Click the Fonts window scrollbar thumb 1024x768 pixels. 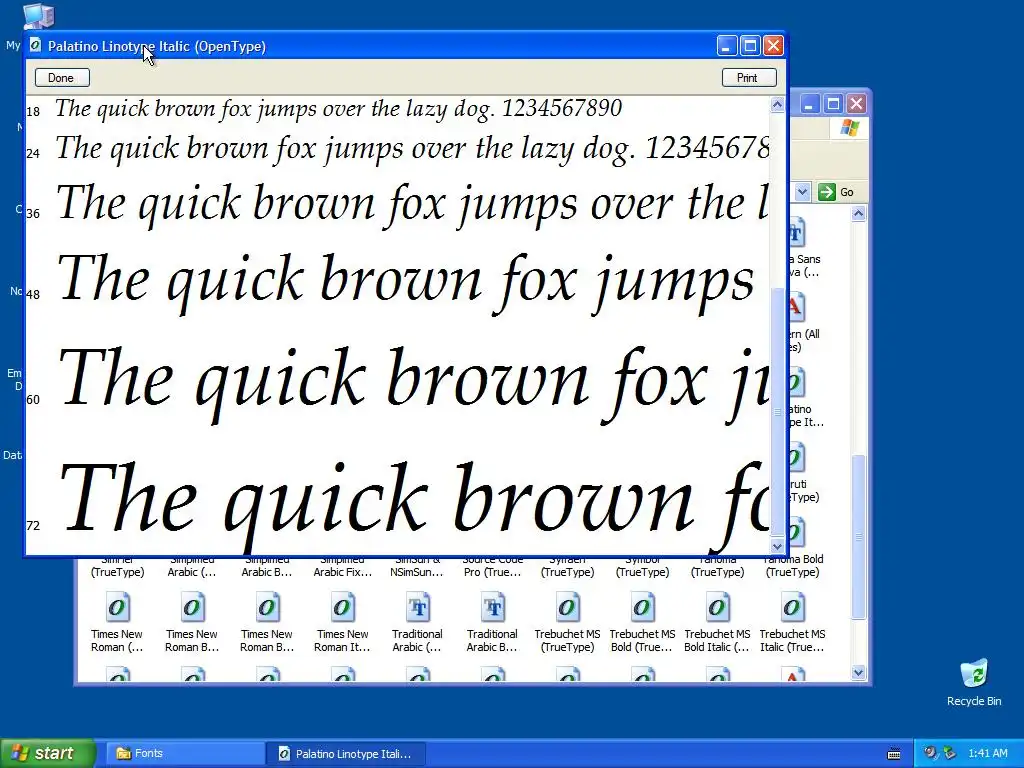coord(859,537)
